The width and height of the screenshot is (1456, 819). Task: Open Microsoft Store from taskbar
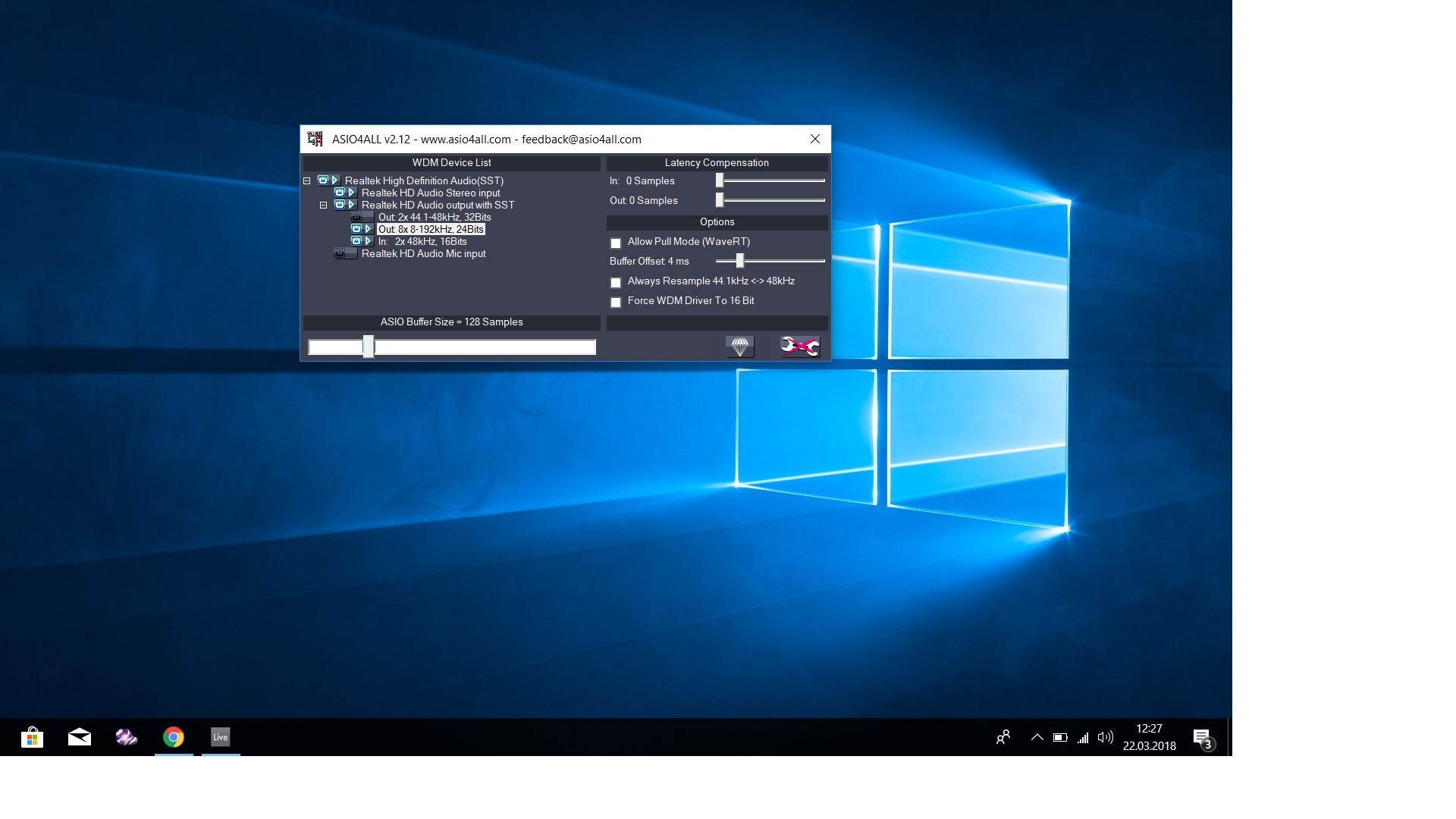tap(32, 737)
